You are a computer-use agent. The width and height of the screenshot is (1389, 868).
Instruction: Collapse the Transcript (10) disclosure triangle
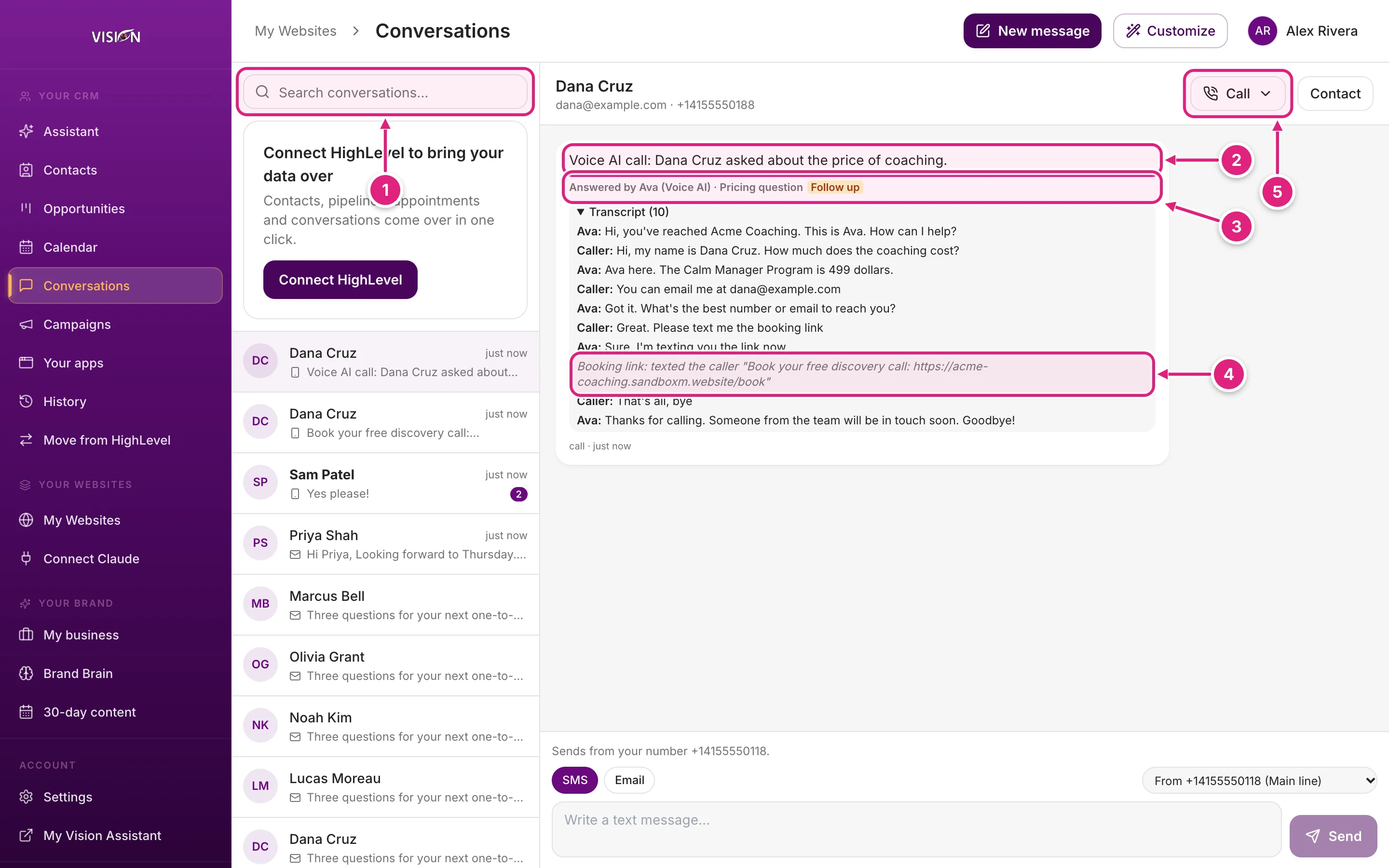[581, 212]
